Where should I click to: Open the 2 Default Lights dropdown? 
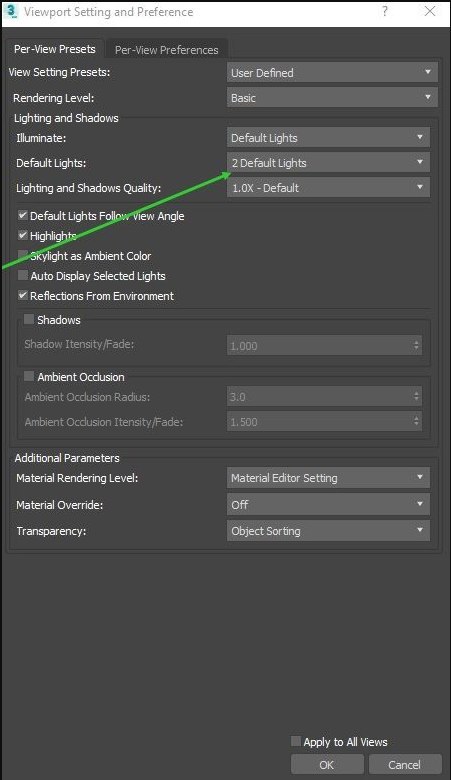pos(328,163)
